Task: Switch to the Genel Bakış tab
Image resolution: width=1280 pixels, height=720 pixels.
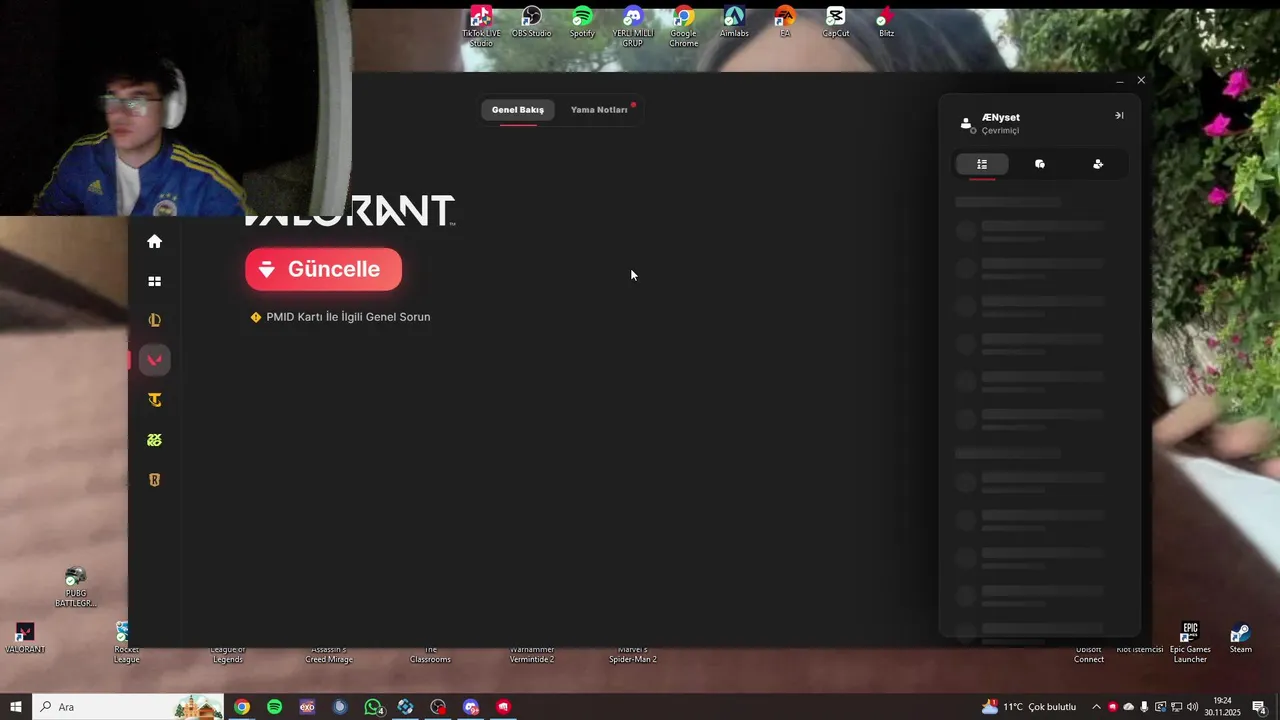Action: point(518,110)
